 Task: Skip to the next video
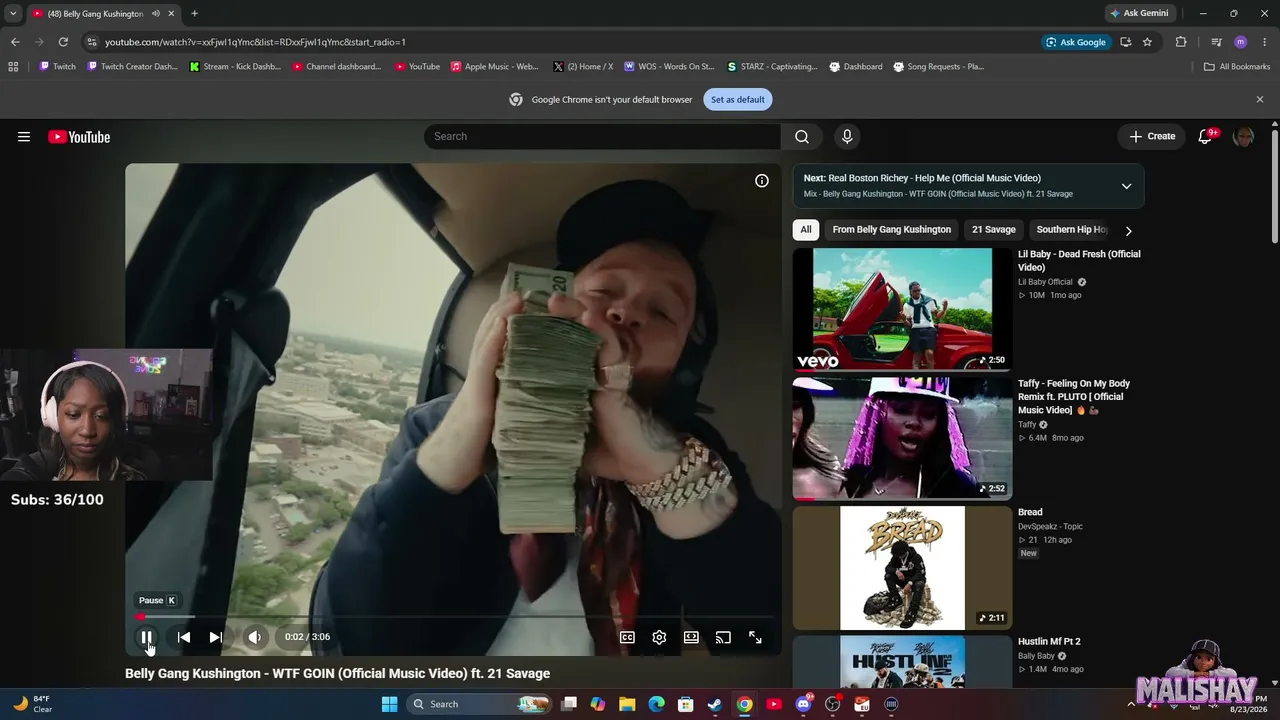click(x=215, y=637)
